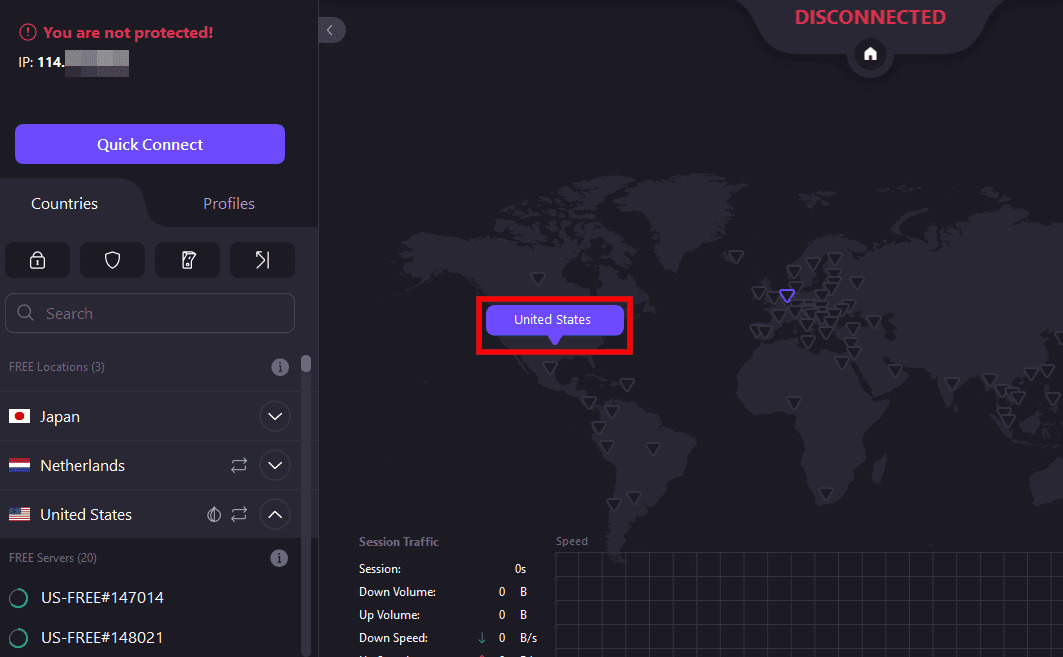1063x657 pixels.
Task: Click the P2P arrows icon for United States
Action: (239, 515)
